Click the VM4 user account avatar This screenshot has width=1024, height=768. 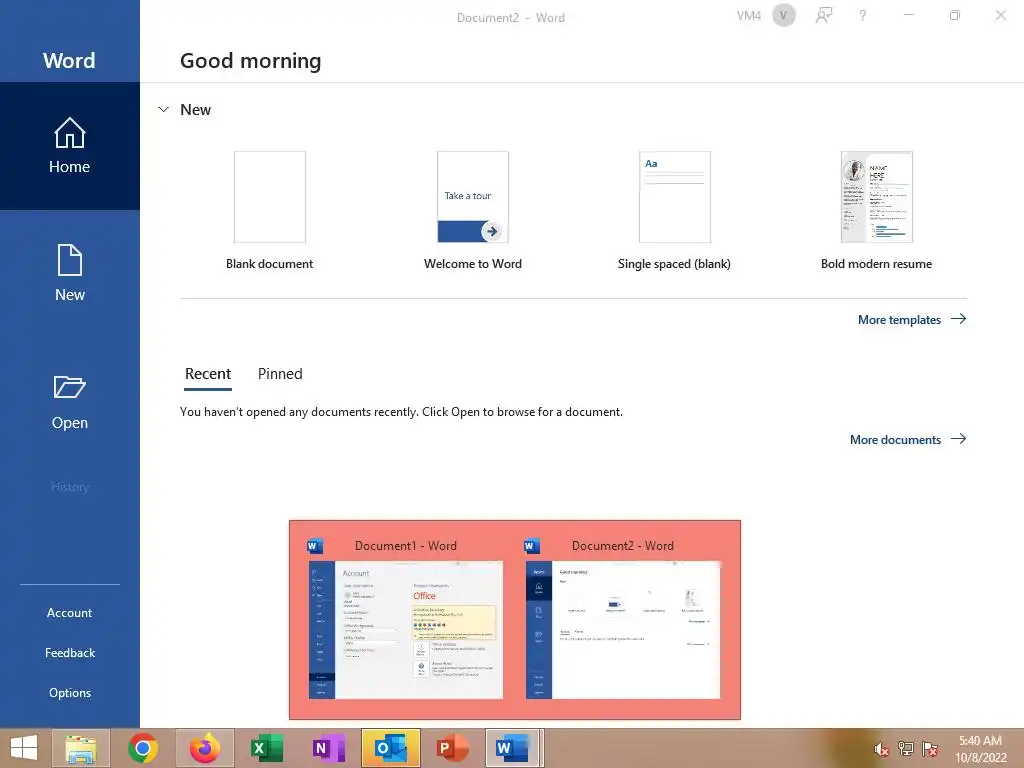click(x=784, y=16)
